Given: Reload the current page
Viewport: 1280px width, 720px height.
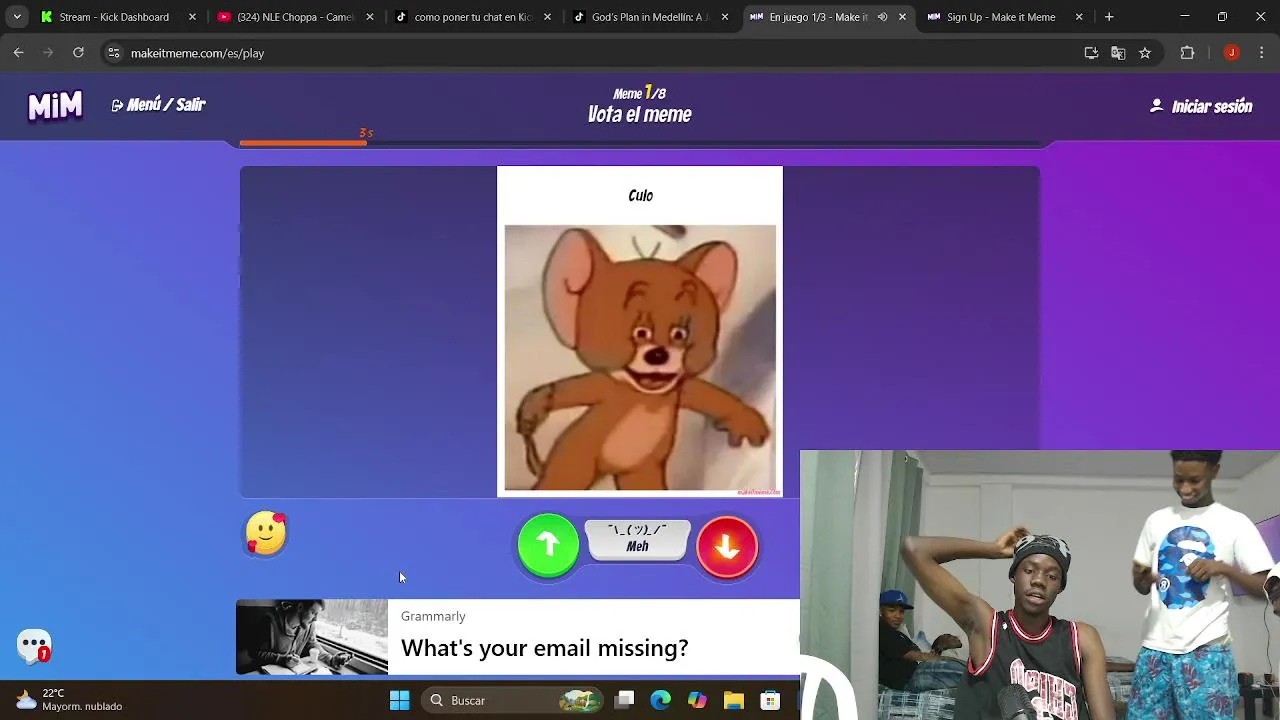Looking at the screenshot, I should pyautogui.click(x=79, y=53).
